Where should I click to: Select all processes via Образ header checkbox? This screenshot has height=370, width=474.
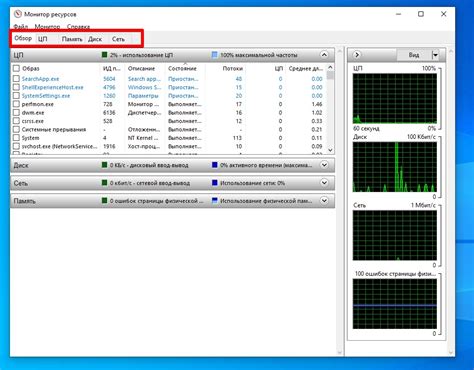[x=16, y=68]
